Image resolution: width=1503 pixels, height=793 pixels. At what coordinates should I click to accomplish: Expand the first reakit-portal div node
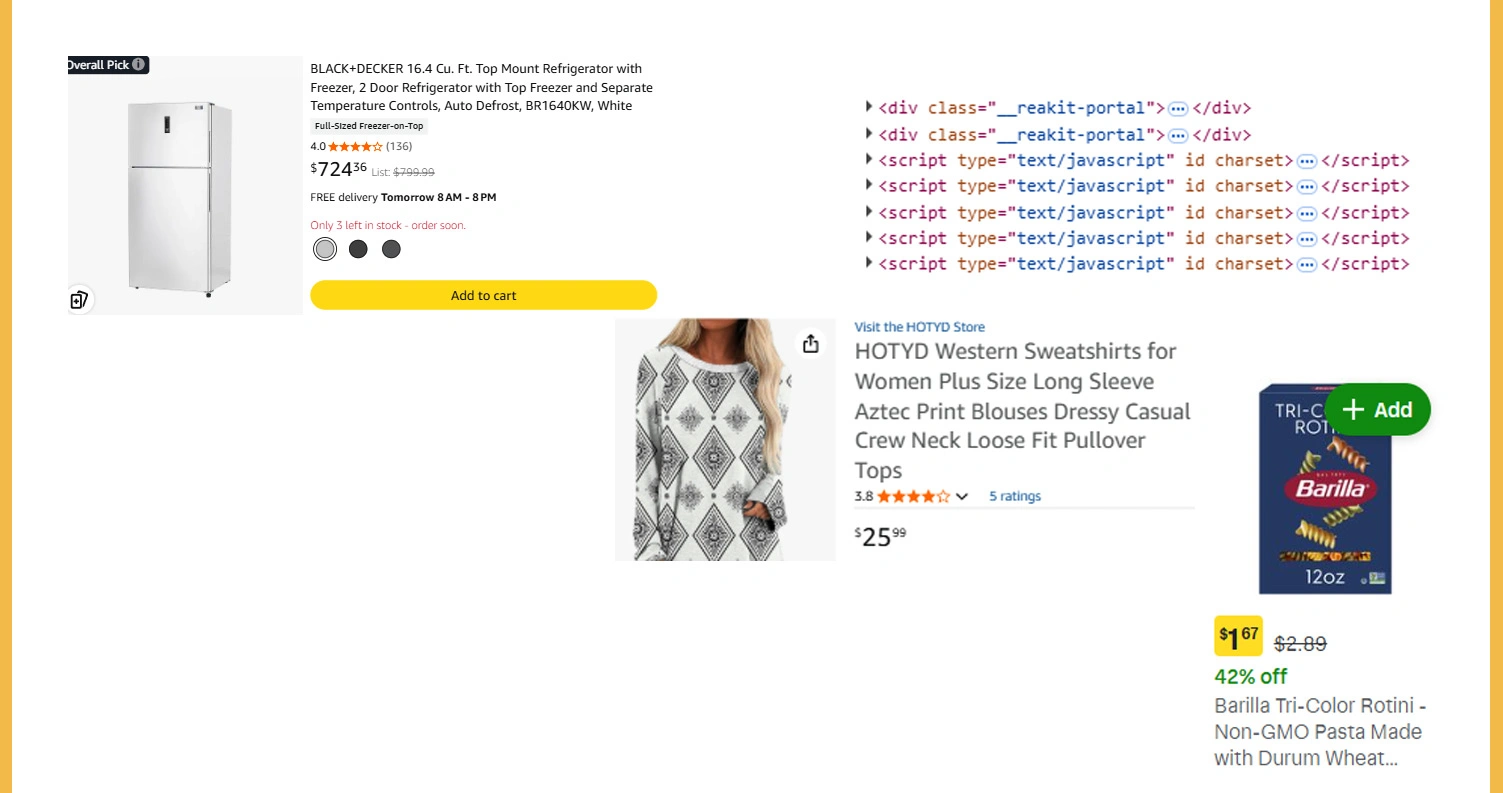pos(868,108)
